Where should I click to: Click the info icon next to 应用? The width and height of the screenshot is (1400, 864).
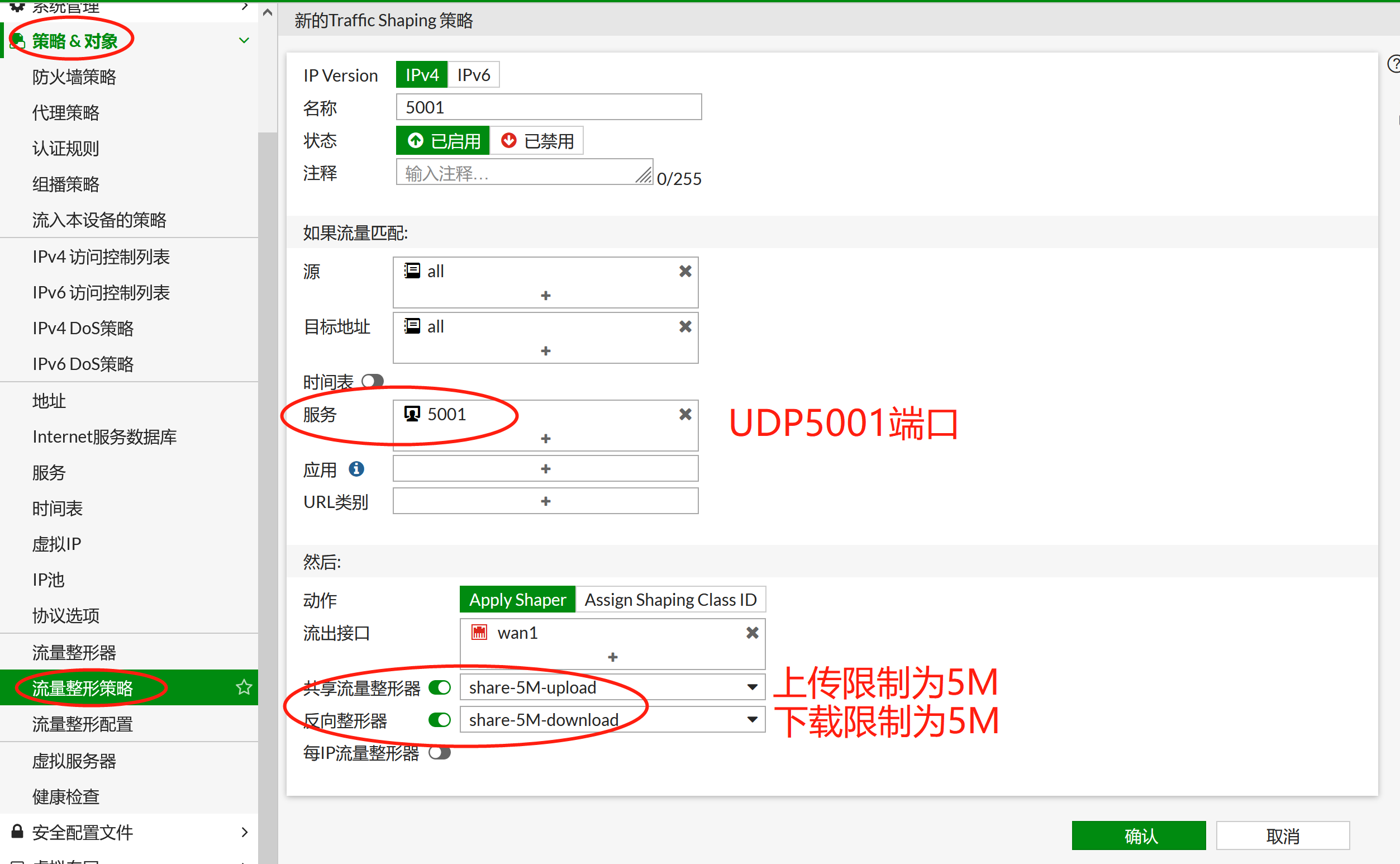pos(356,469)
